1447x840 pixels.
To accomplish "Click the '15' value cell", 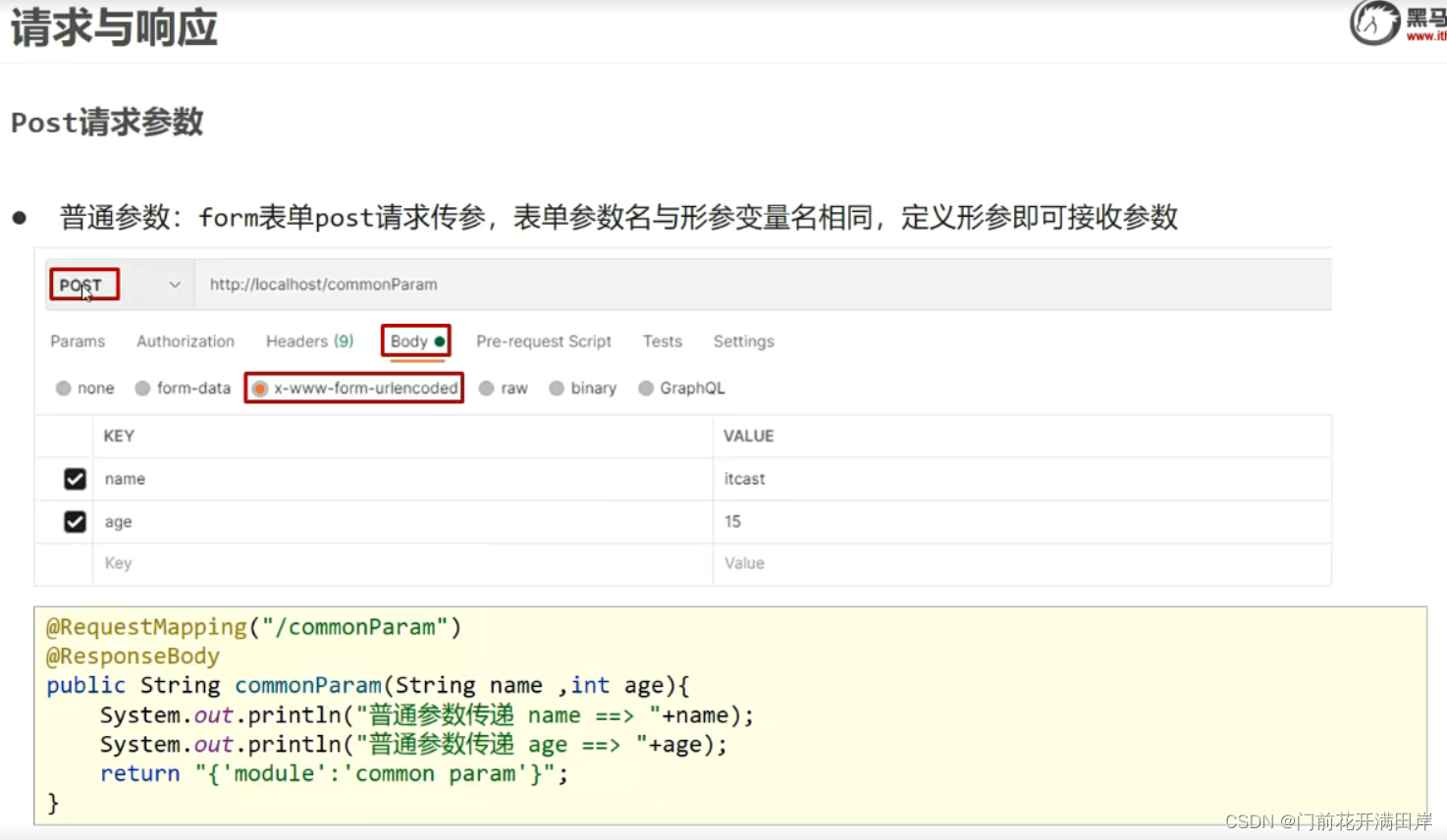I will 1022,522.
